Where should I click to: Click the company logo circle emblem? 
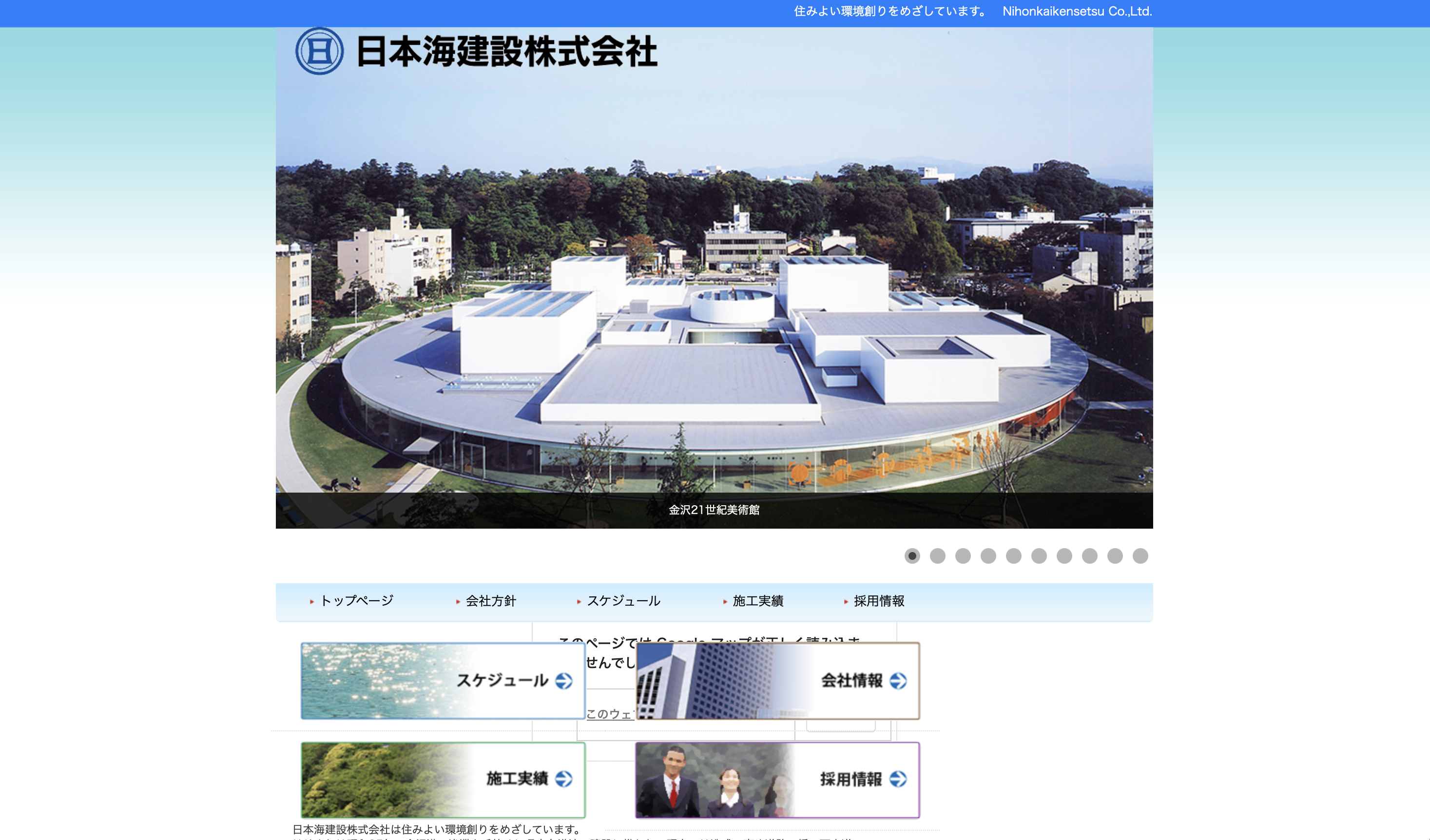pos(319,51)
